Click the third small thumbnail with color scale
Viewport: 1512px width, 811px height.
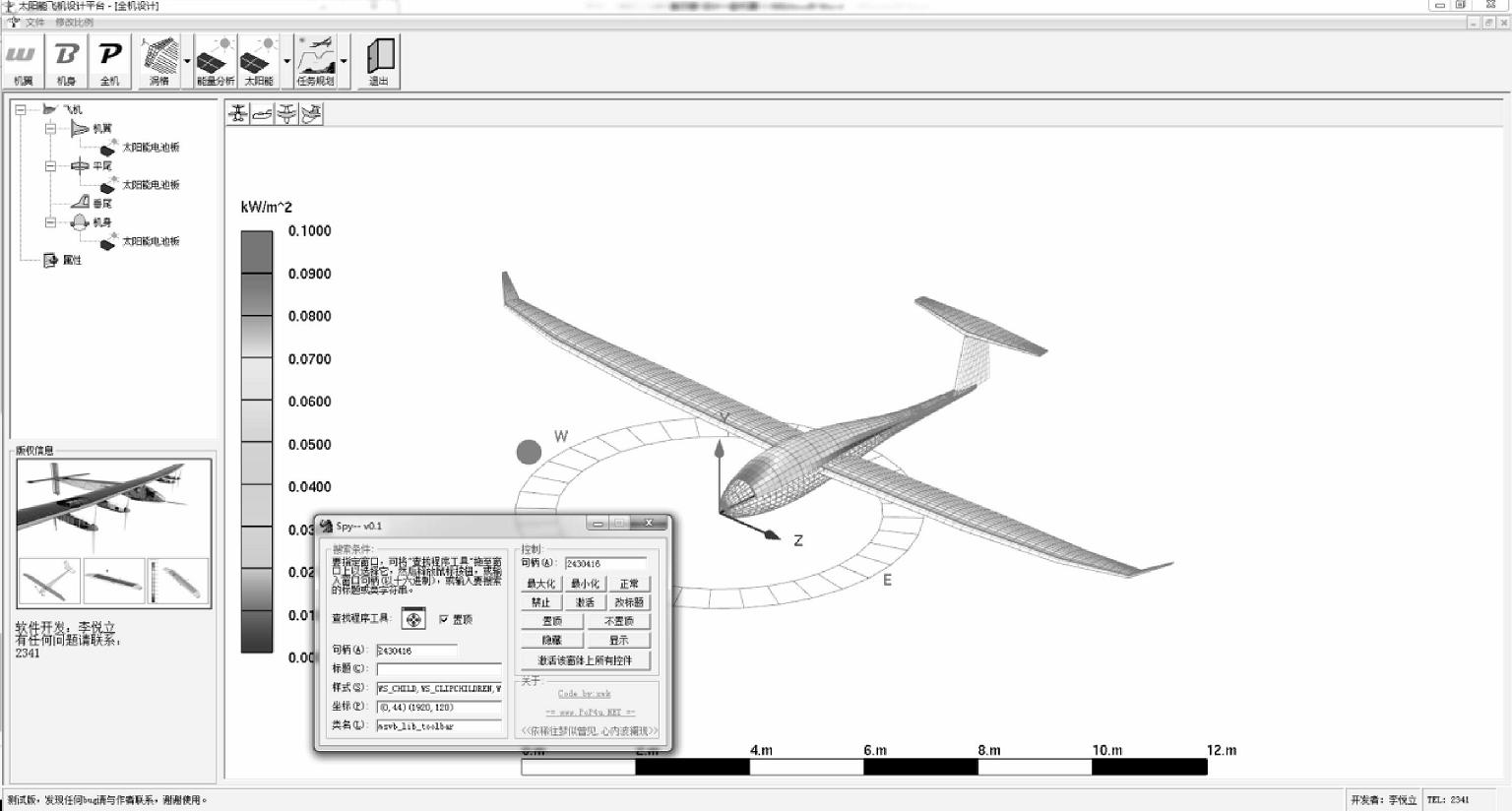(178, 581)
